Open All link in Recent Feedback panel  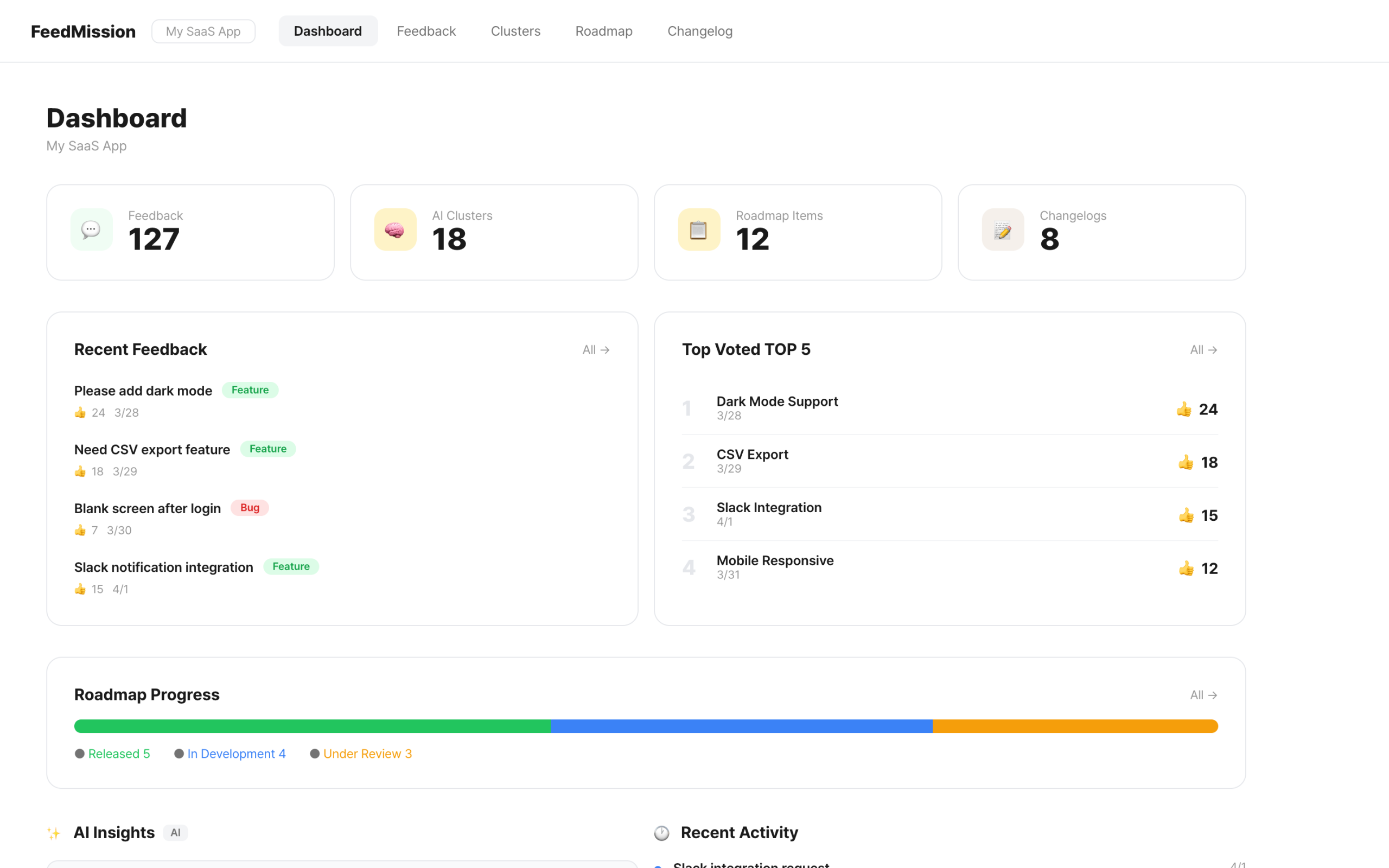pyautogui.click(x=595, y=349)
